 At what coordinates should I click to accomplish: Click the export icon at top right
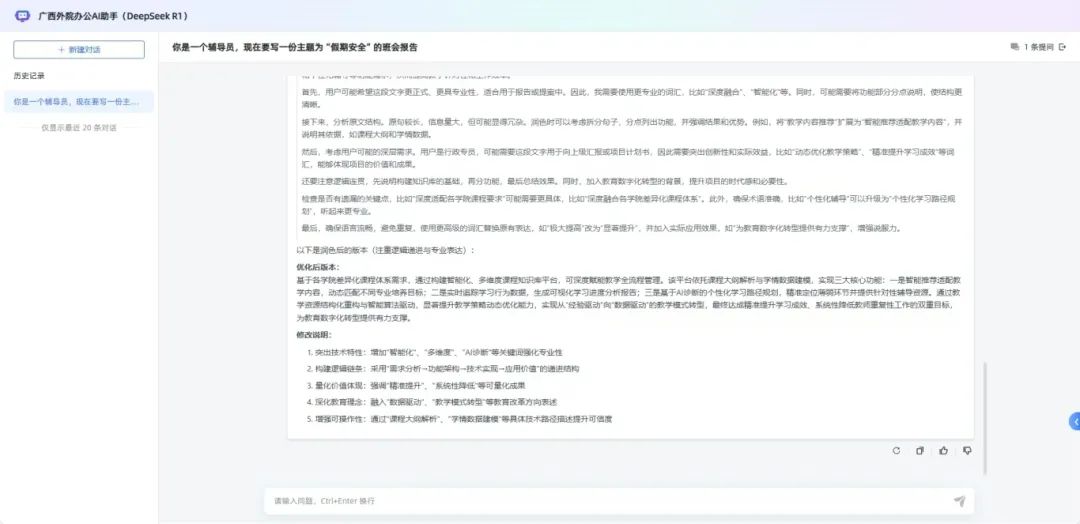click(x=1062, y=46)
